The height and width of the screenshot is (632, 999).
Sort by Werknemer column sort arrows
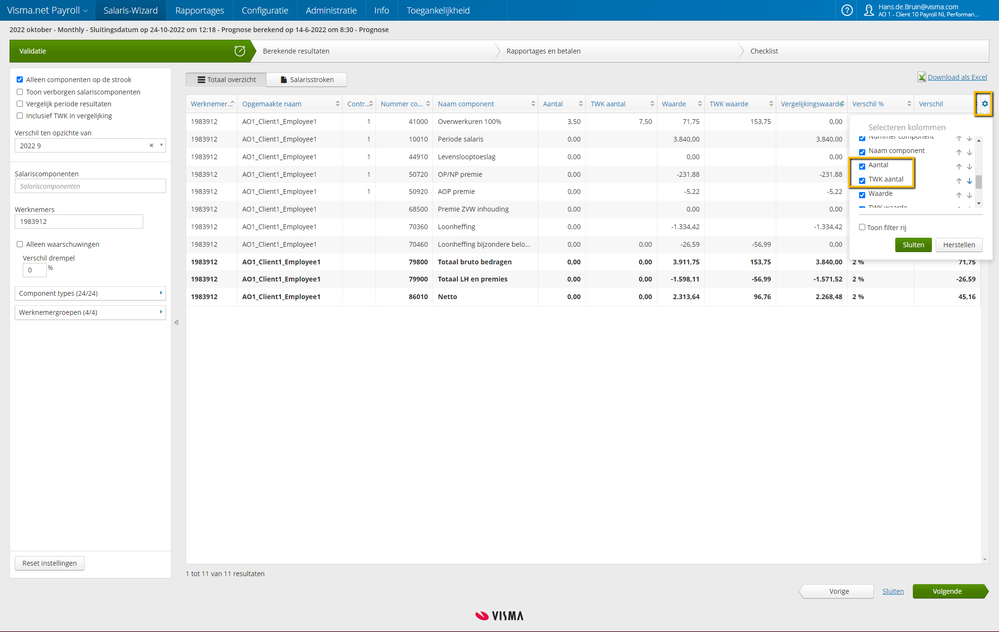tap(233, 104)
